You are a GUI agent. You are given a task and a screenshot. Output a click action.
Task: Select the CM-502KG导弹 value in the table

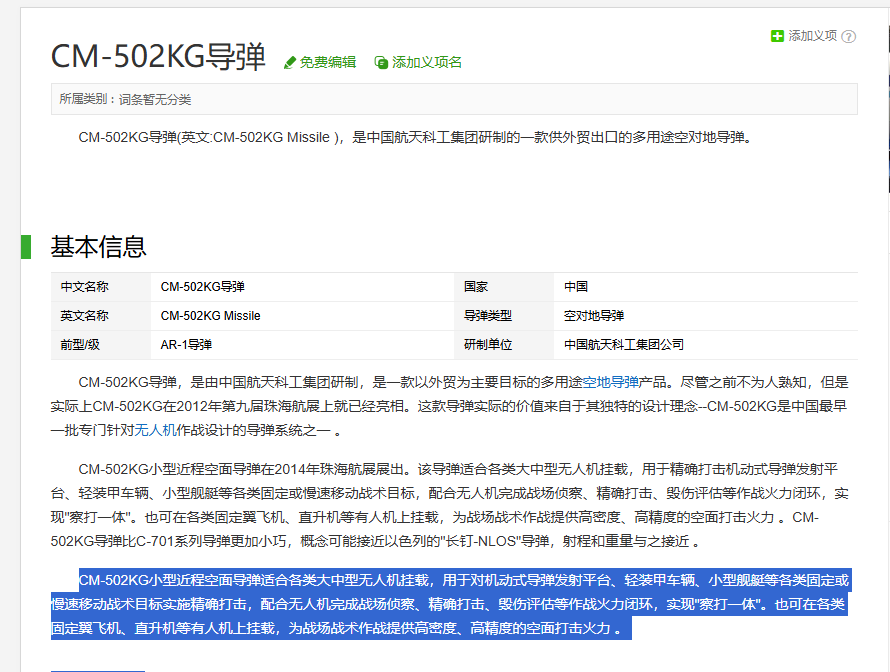tap(203, 287)
